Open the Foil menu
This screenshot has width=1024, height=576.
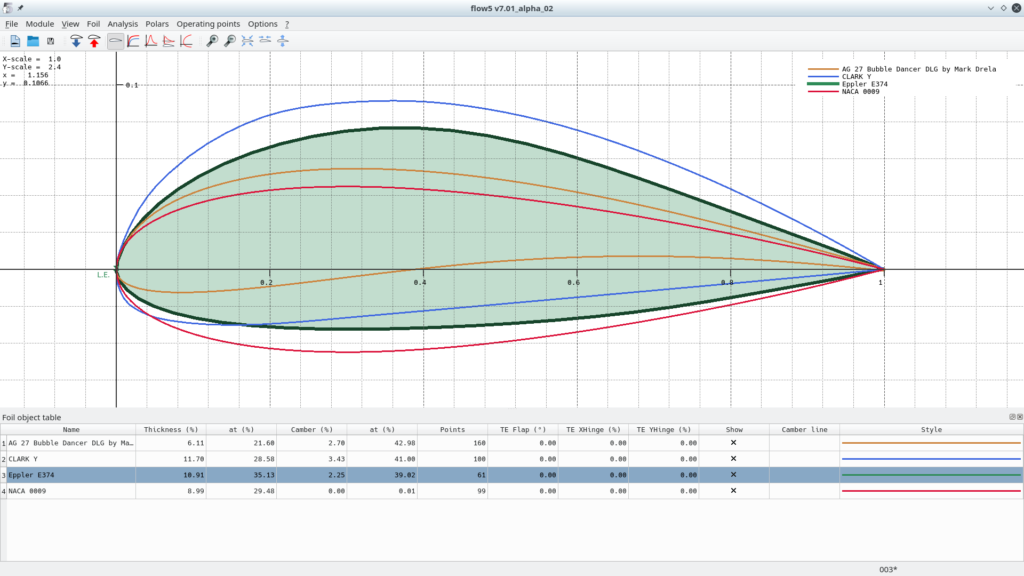click(x=93, y=23)
